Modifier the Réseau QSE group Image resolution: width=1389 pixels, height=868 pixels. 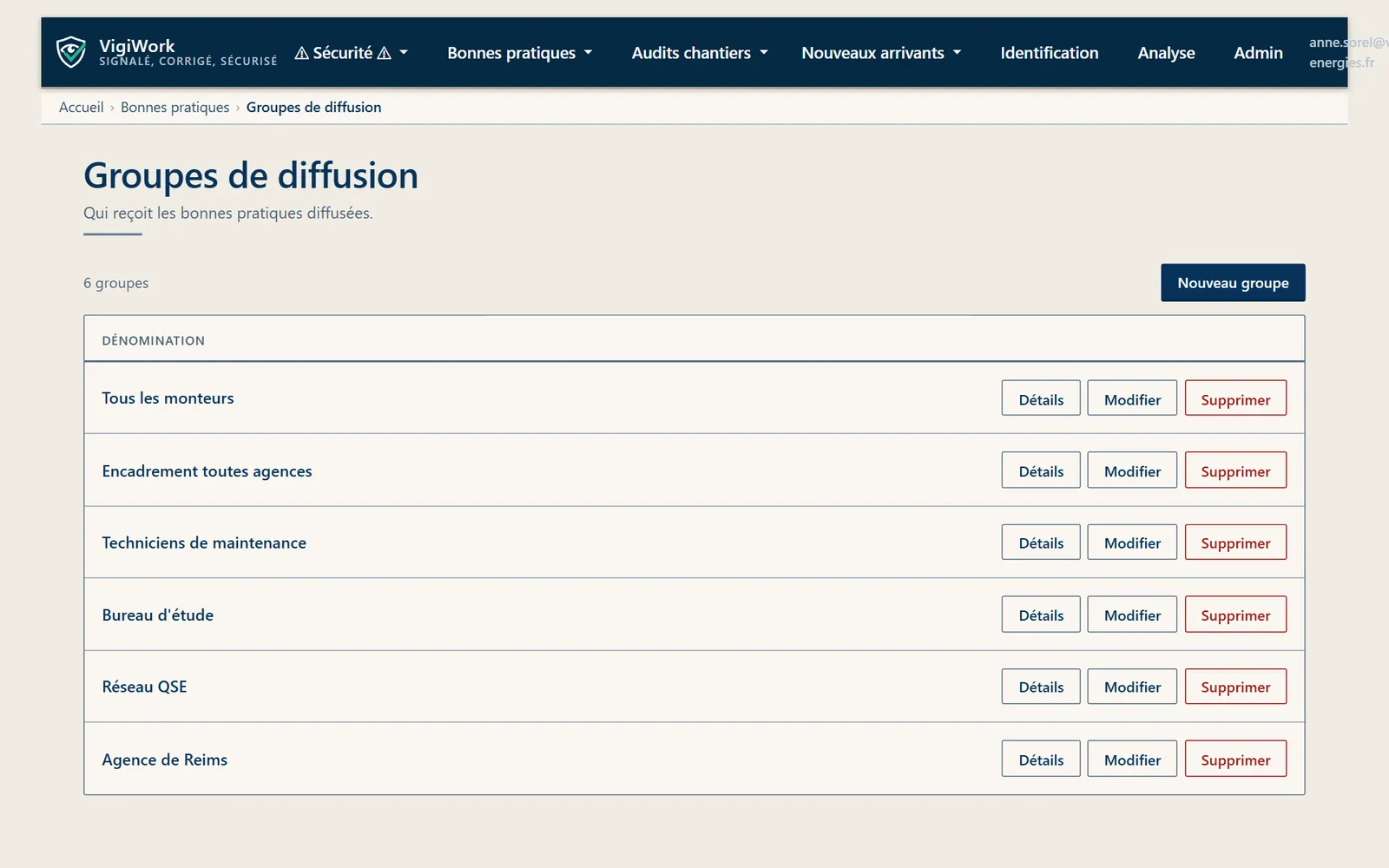(1132, 687)
